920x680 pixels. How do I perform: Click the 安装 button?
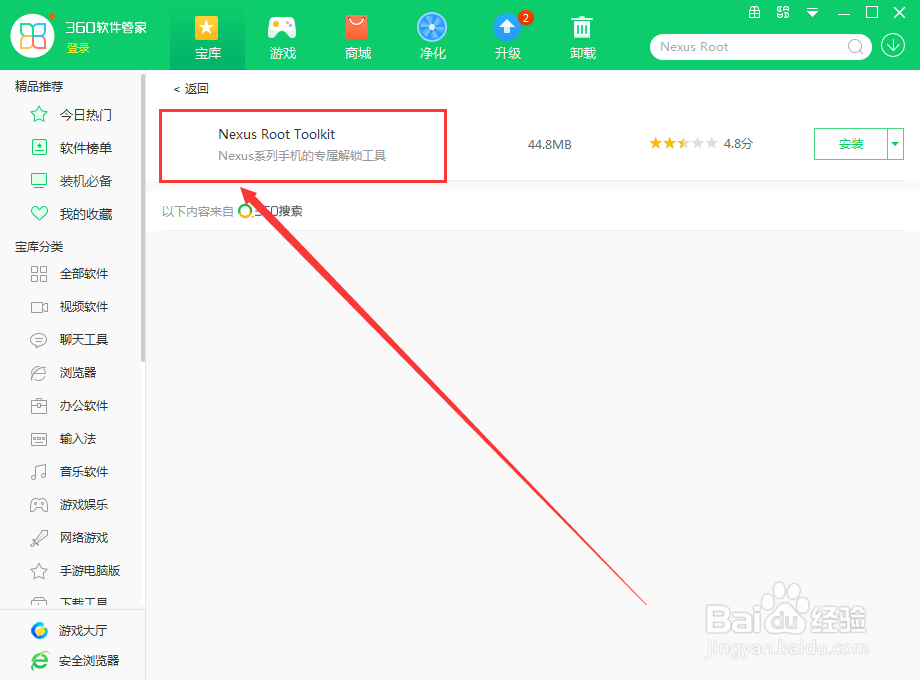(851, 144)
